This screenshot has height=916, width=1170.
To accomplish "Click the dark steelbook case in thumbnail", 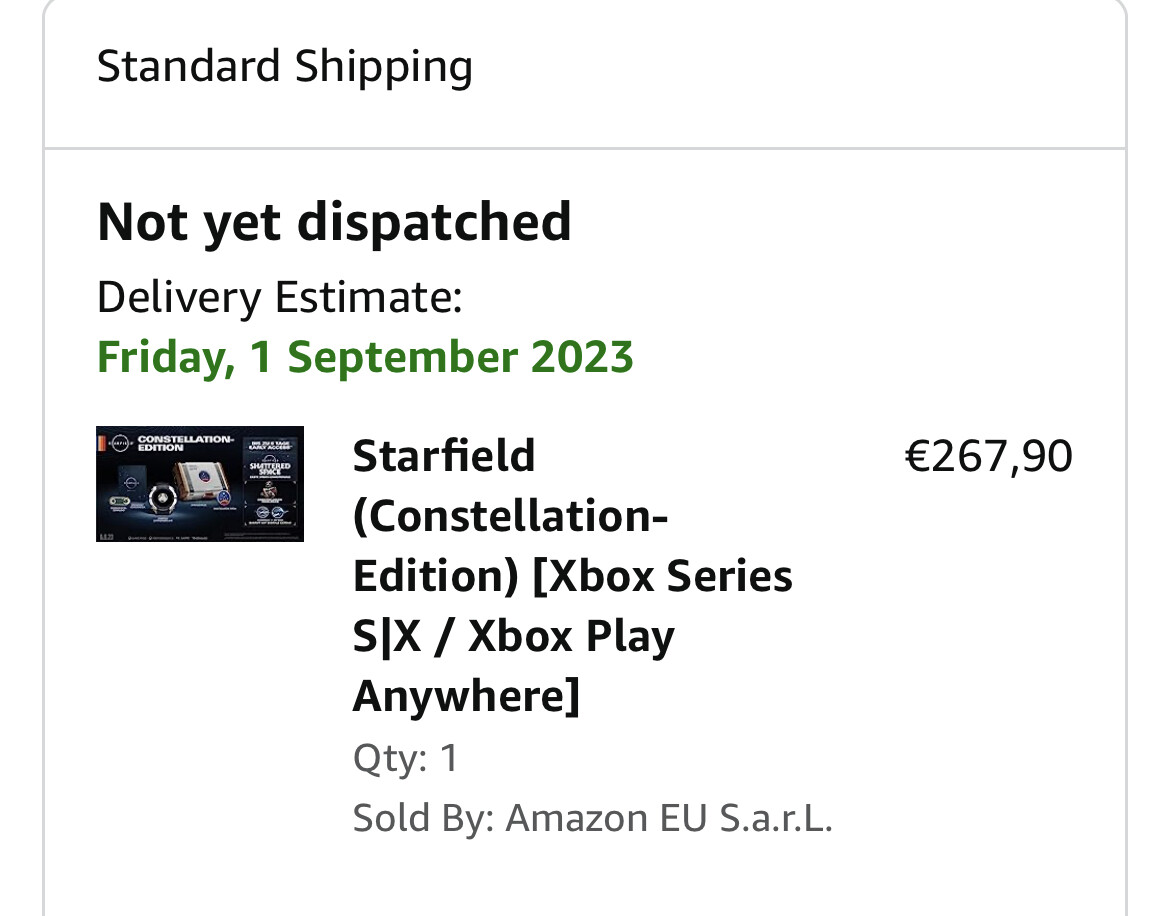I will click(x=132, y=486).
